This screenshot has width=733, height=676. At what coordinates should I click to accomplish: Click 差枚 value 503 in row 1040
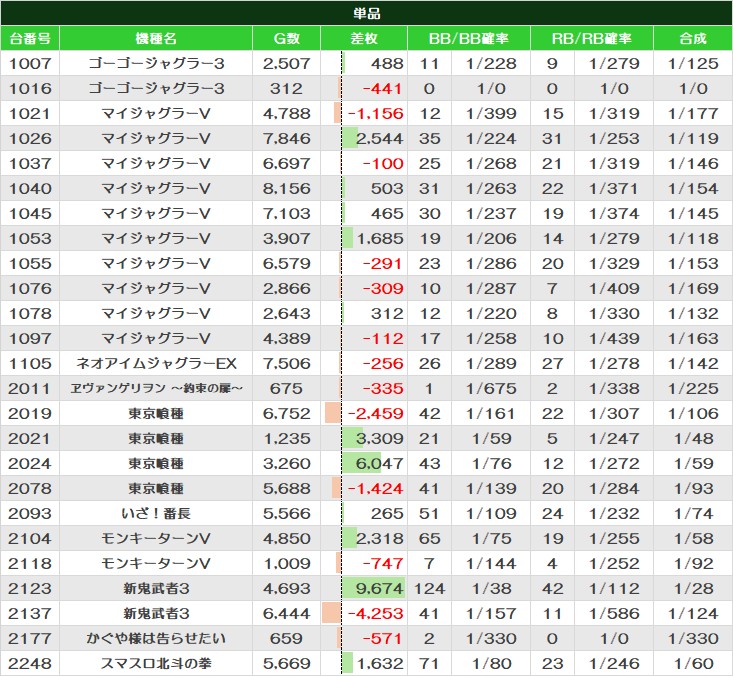(x=387, y=188)
